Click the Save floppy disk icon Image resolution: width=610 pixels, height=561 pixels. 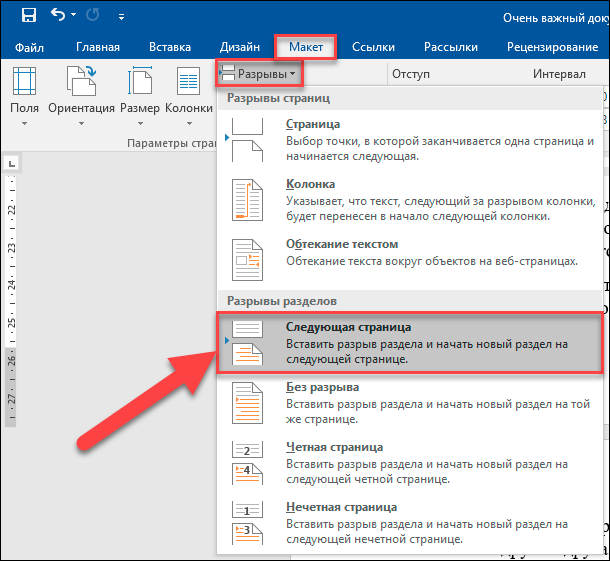click(29, 15)
